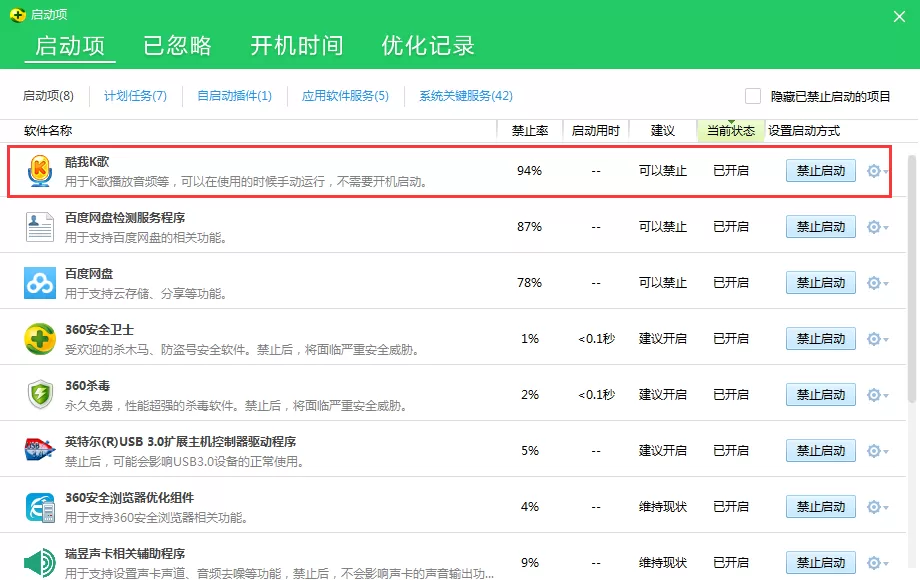Image resolution: width=920 pixels, height=580 pixels.
Task: Click the 78% 禁止率 value
Action: point(529,283)
